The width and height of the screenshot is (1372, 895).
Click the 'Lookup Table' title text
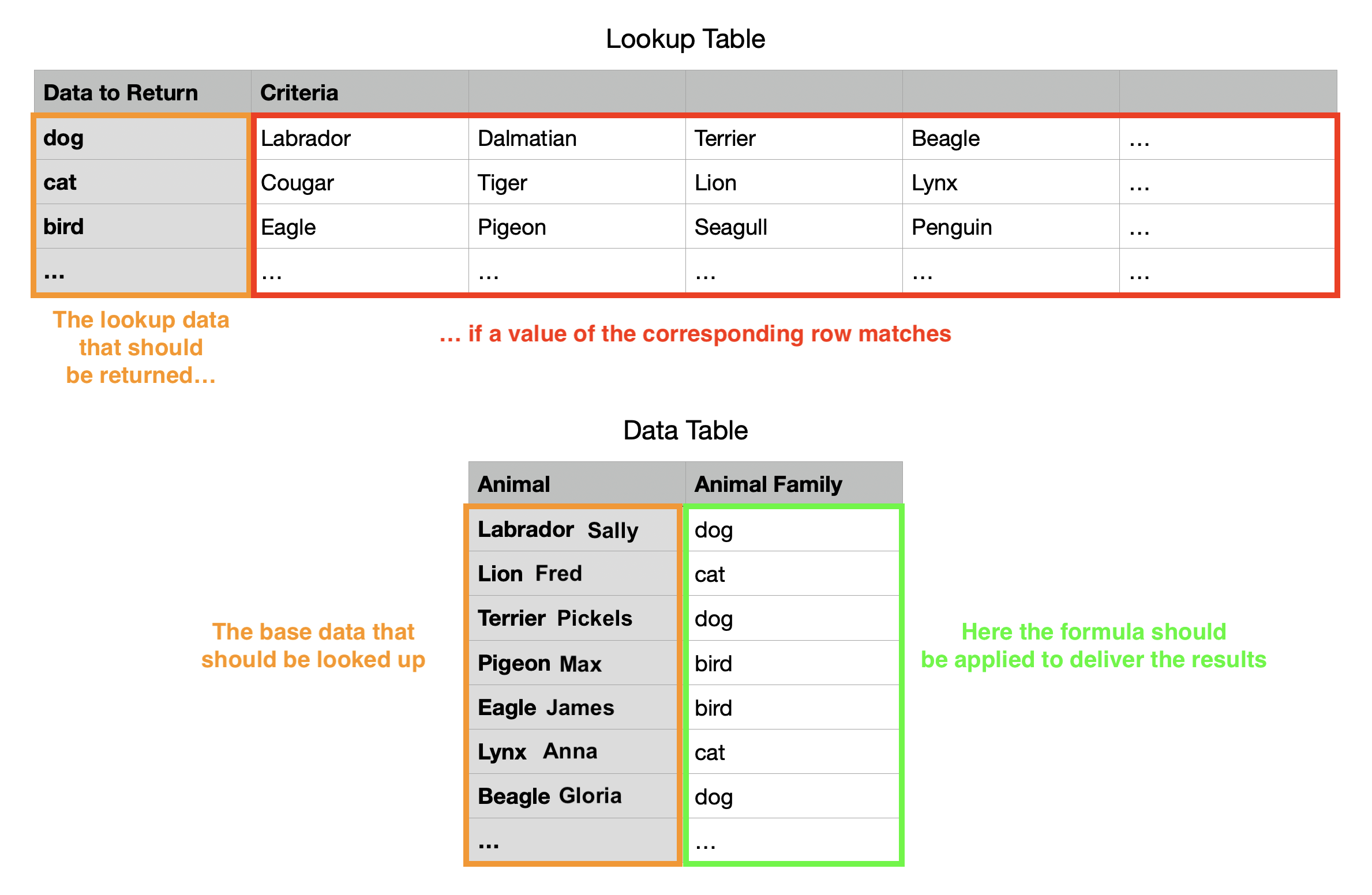pos(685,39)
